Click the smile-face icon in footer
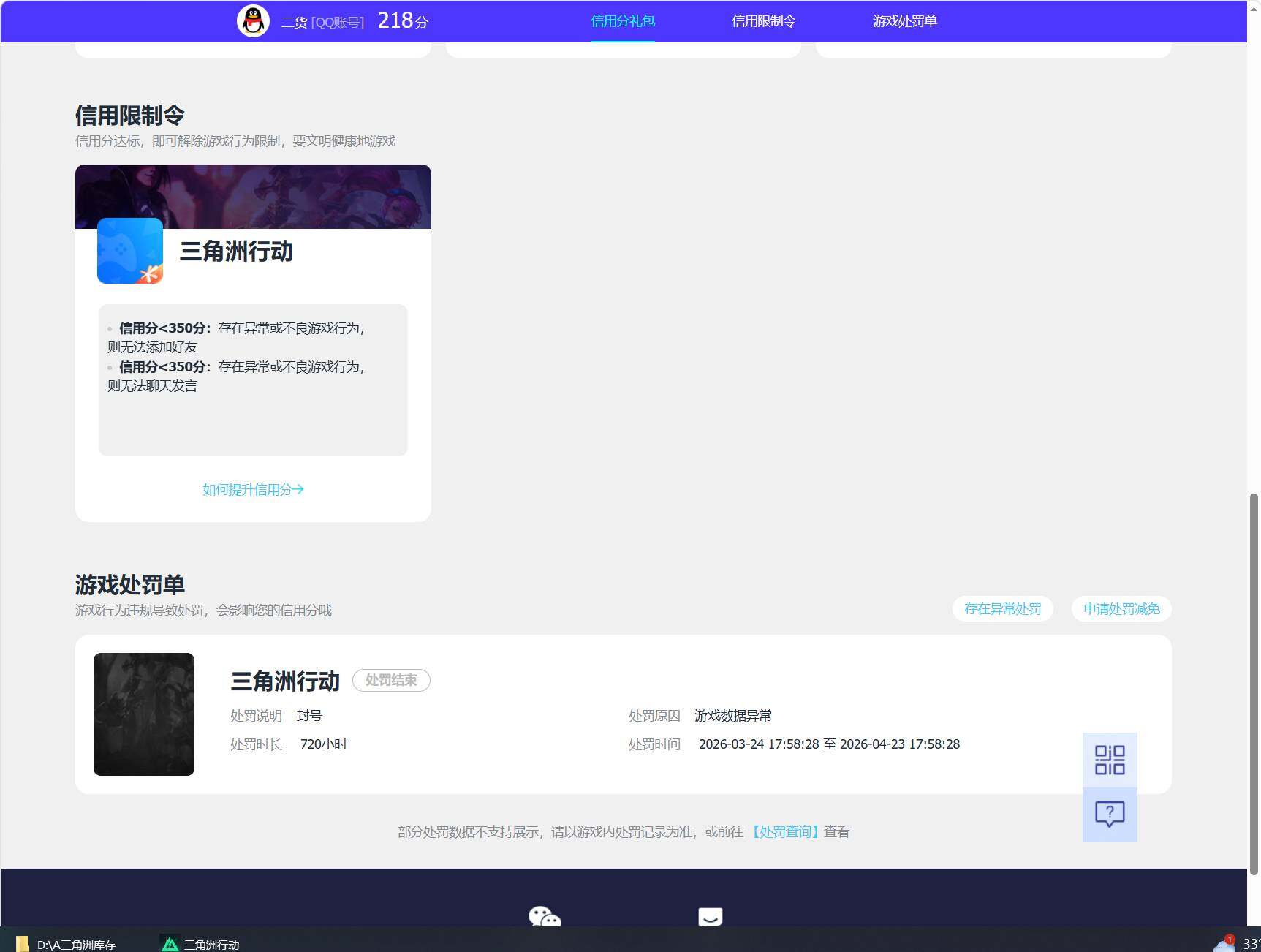The width and height of the screenshot is (1261, 952). (x=710, y=917)
